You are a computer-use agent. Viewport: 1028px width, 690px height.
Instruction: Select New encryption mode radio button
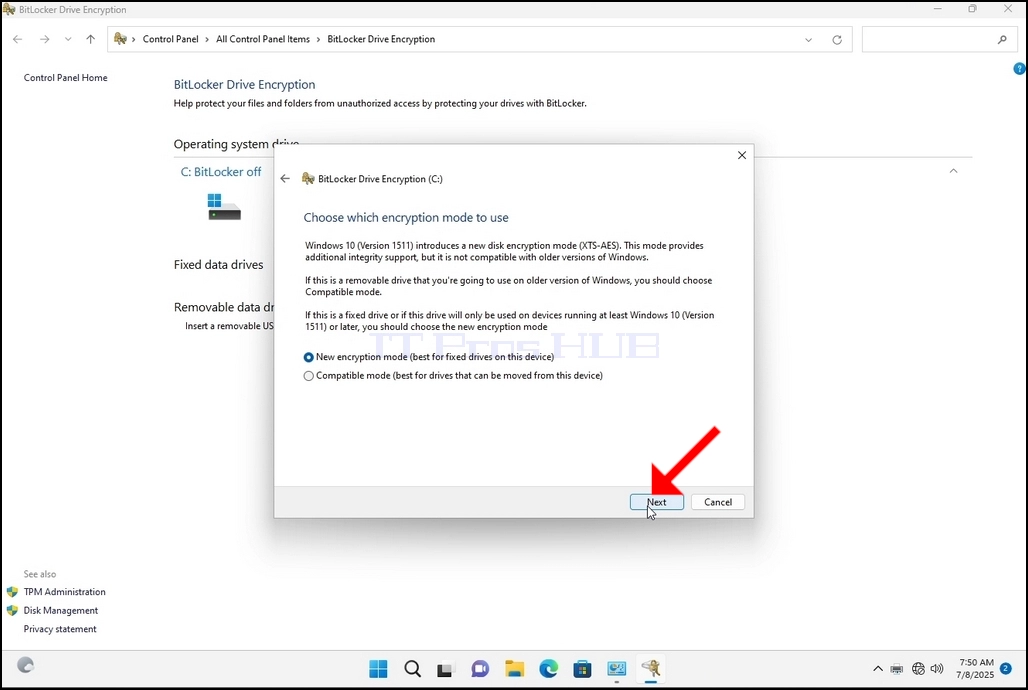coord(308,357)
